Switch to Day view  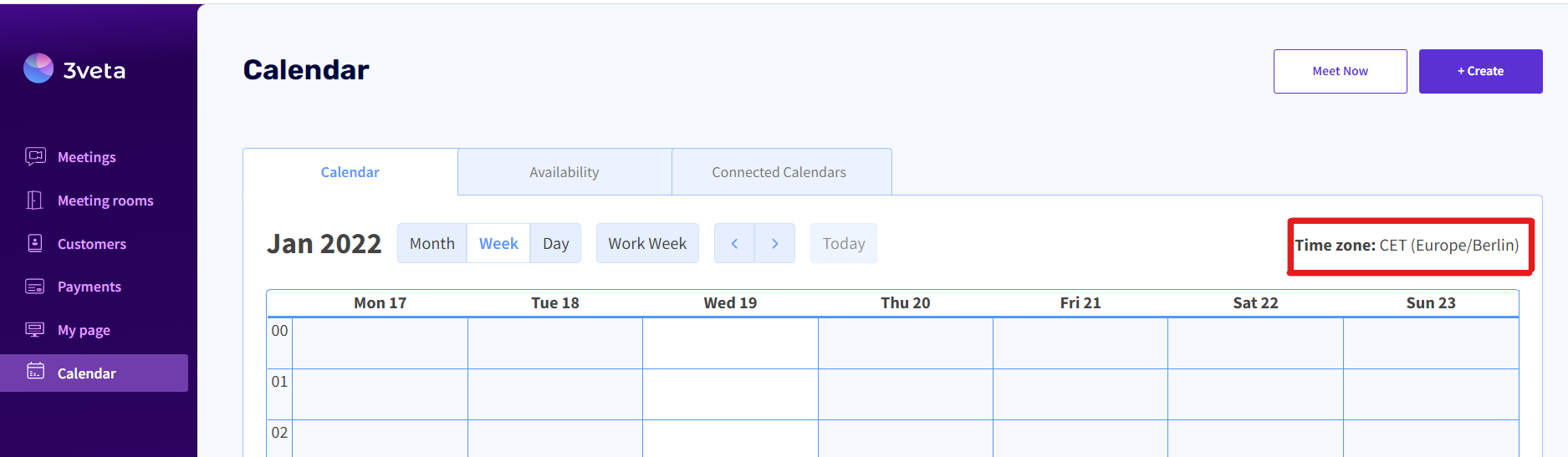pyautogui.click(x=555, y=243)
